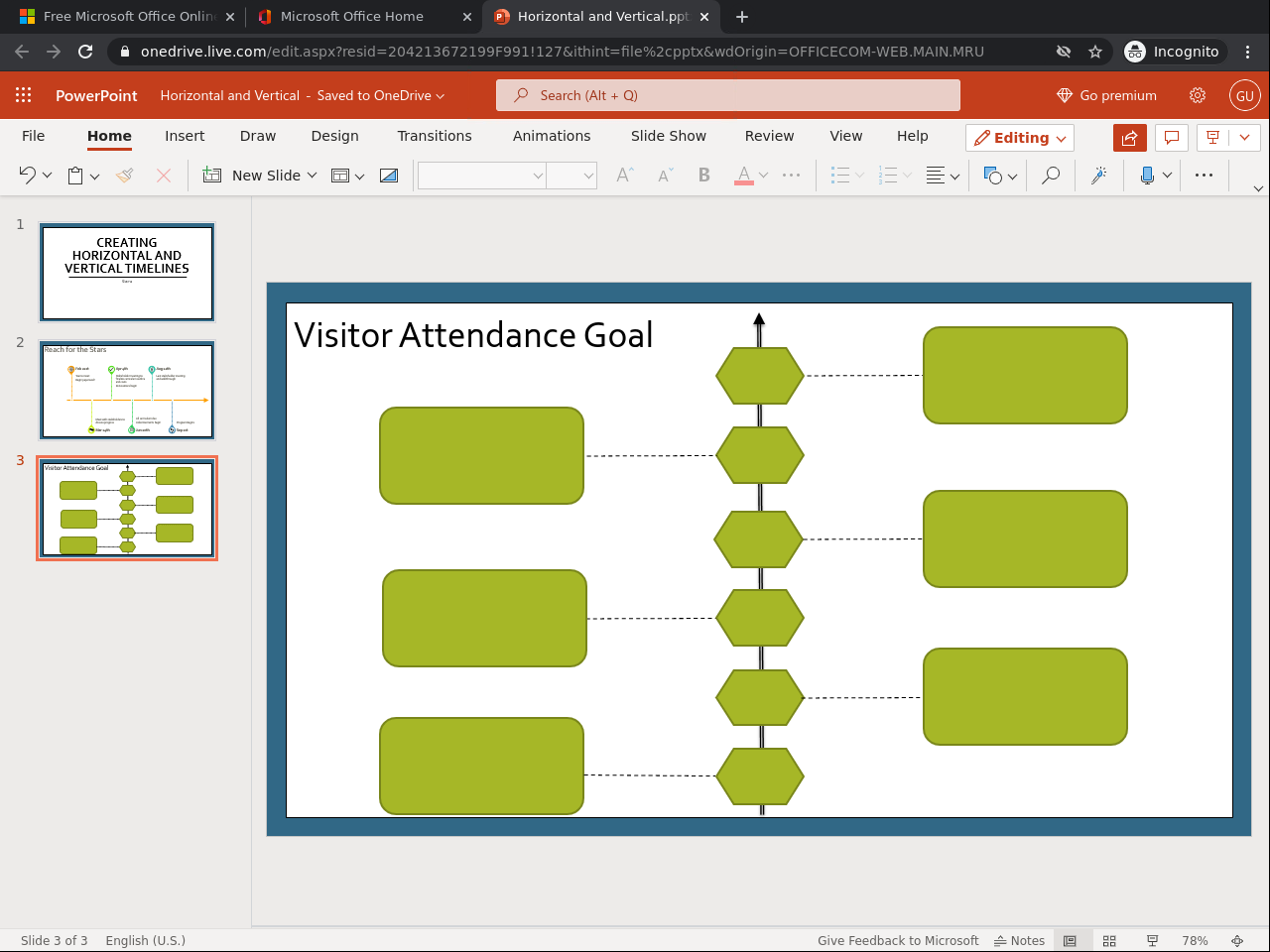Open the font name combo box

[x=482, y=176]
